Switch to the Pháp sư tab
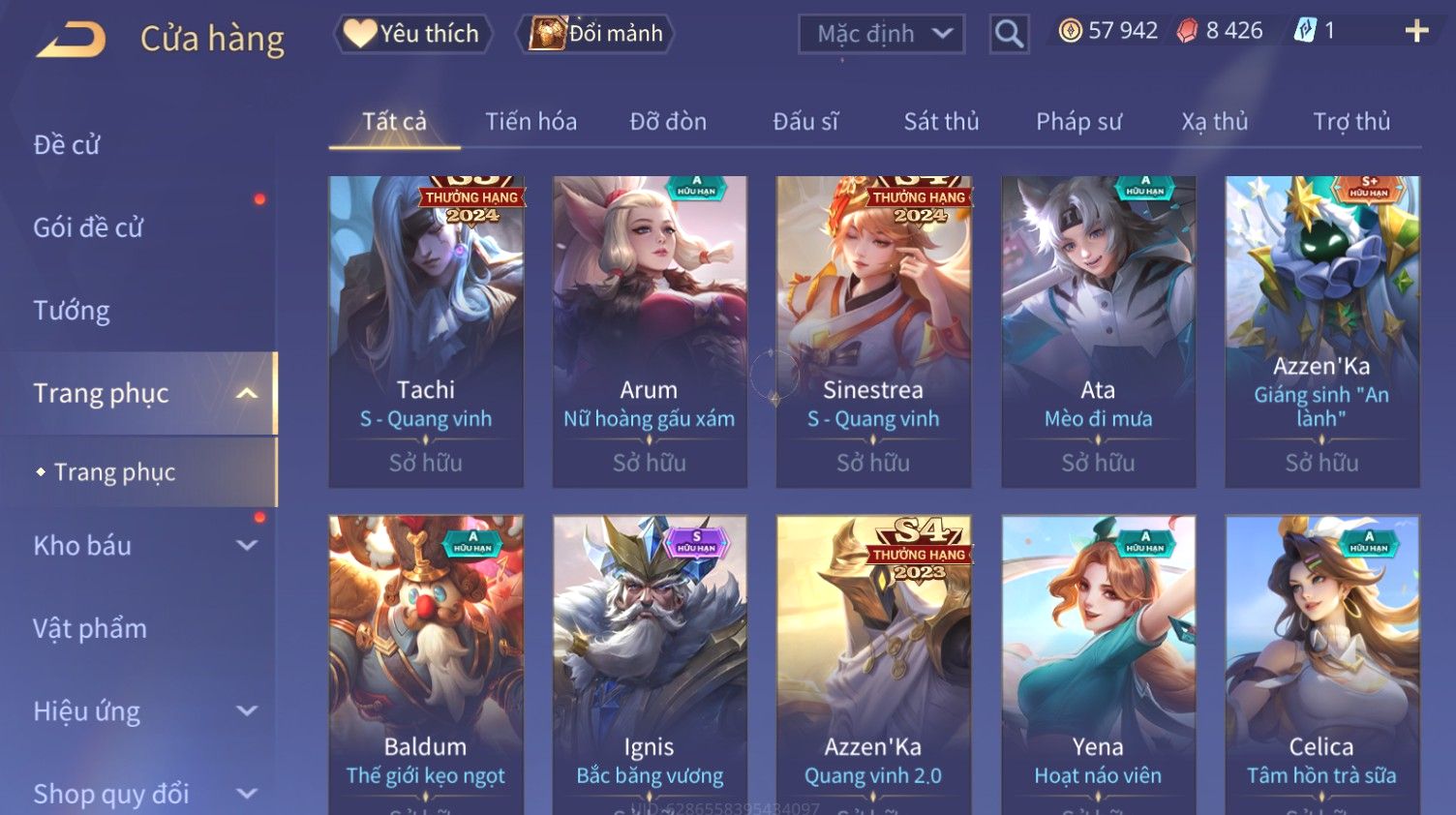 point(1078,122)
